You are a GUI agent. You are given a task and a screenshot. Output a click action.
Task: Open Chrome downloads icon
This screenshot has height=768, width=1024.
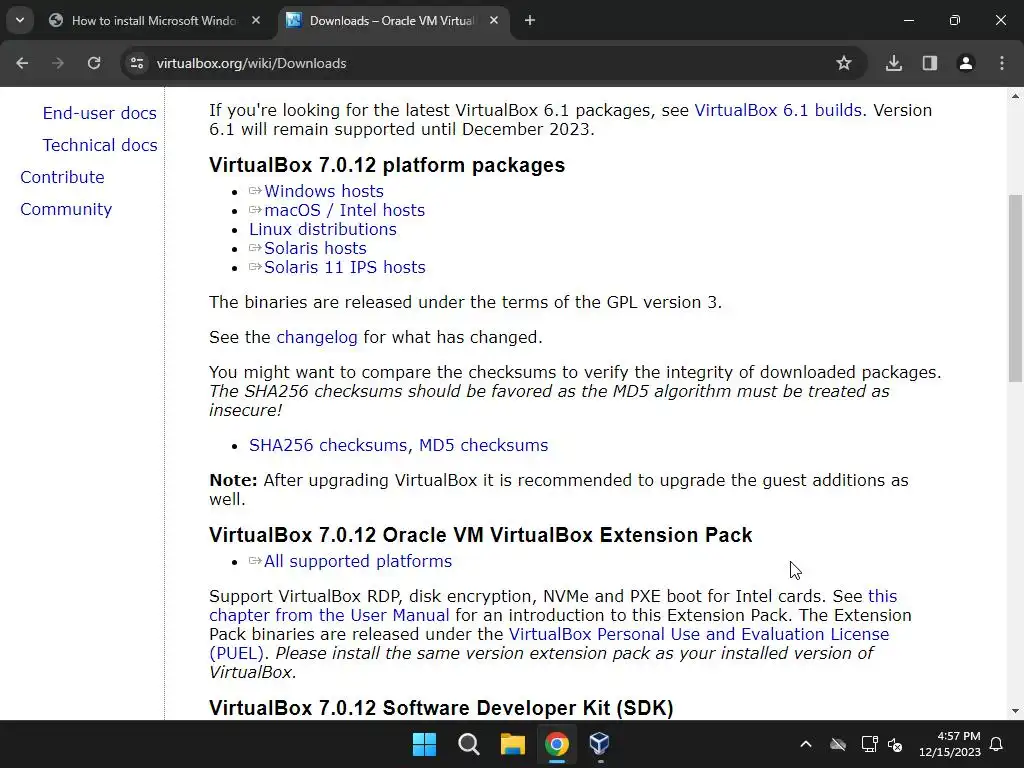tap(894, 63)
